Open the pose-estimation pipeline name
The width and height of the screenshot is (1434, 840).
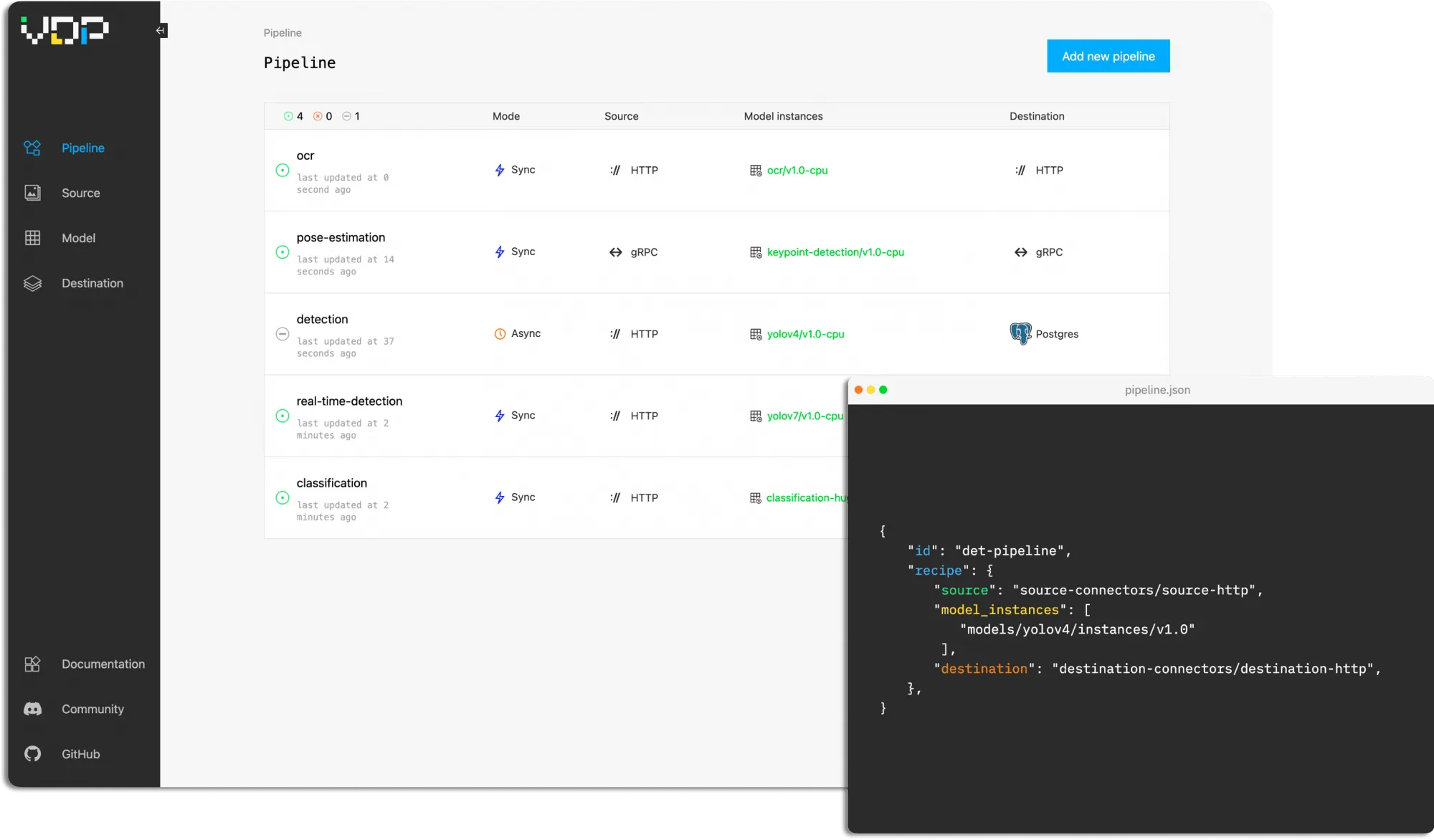click(x=341, y=237)
